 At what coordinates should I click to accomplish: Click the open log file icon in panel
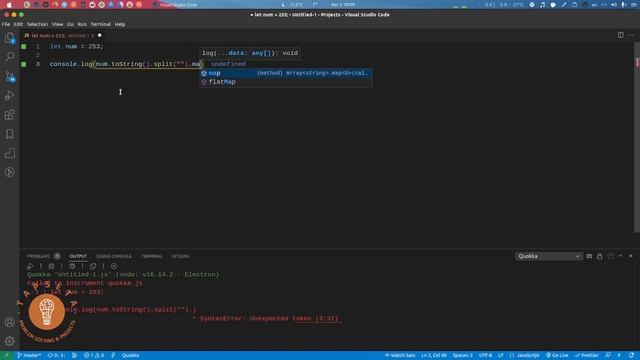610,256
